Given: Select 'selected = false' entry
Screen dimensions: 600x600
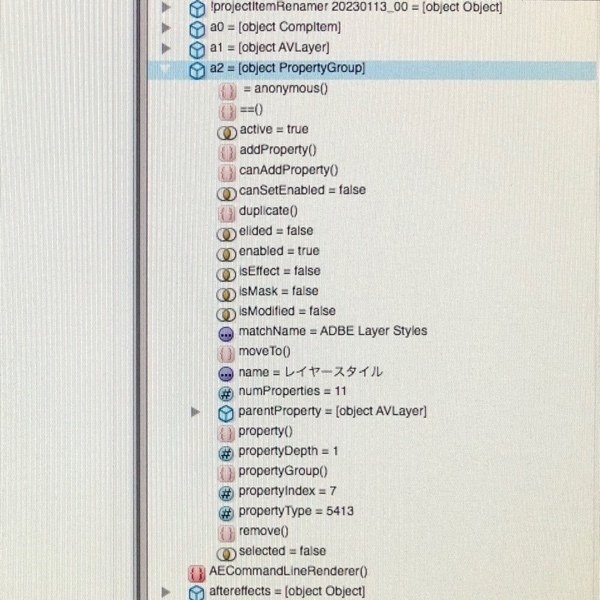Looking at the screenshot, I should coord(282,551).
